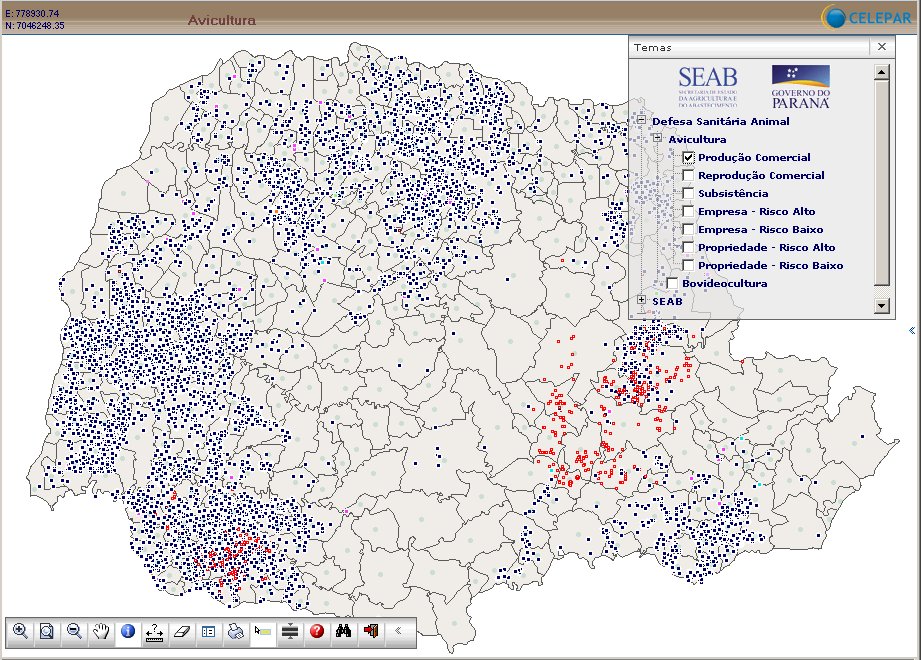Collapse the toolbar with double chevron
Viewport: 921px width, 660px height.
[x=398, y=631]
